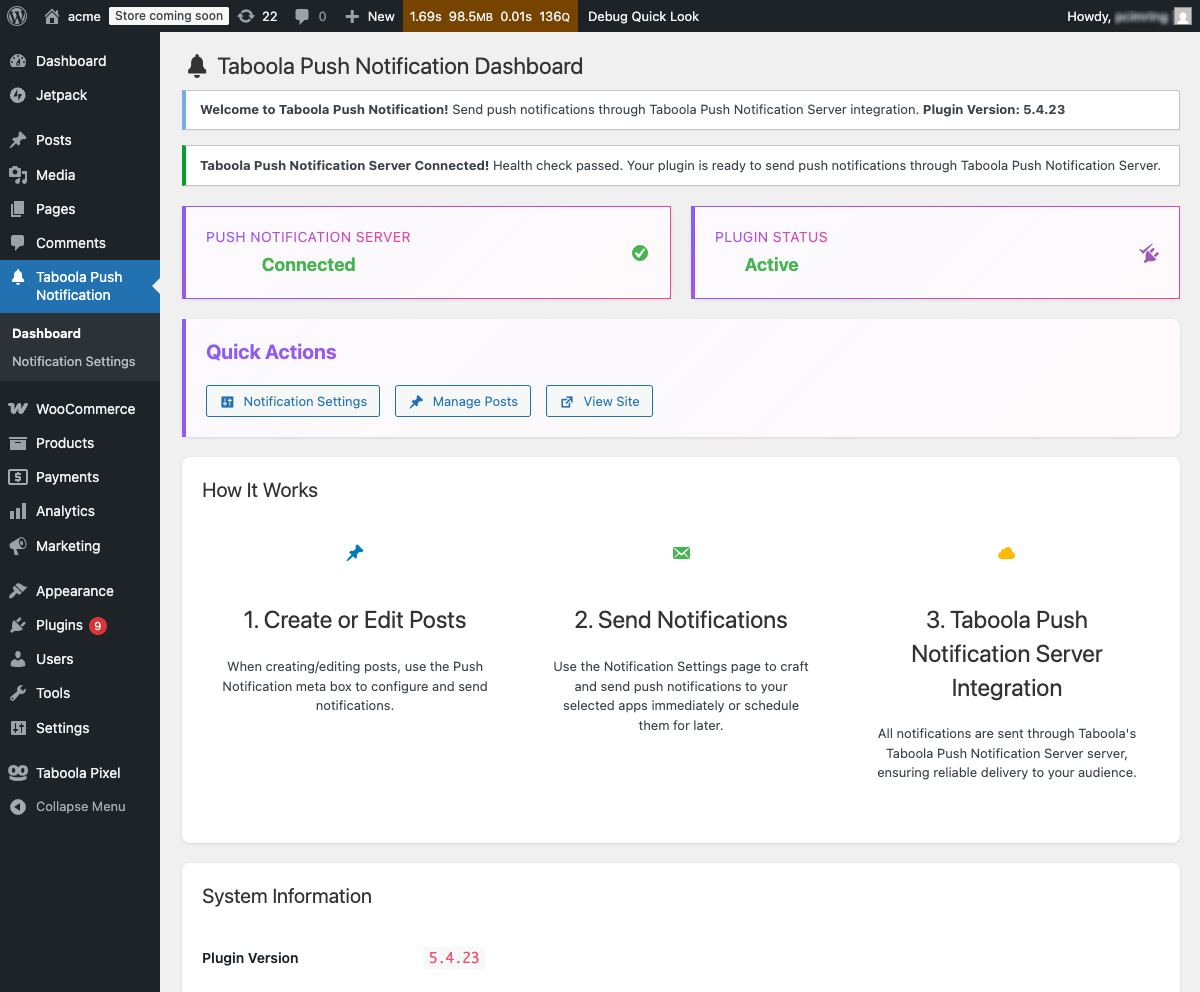This screenshot has height=992, width=1200.
Task: Click the blue pushpin icon above step 1
Action: click(355, 553)
